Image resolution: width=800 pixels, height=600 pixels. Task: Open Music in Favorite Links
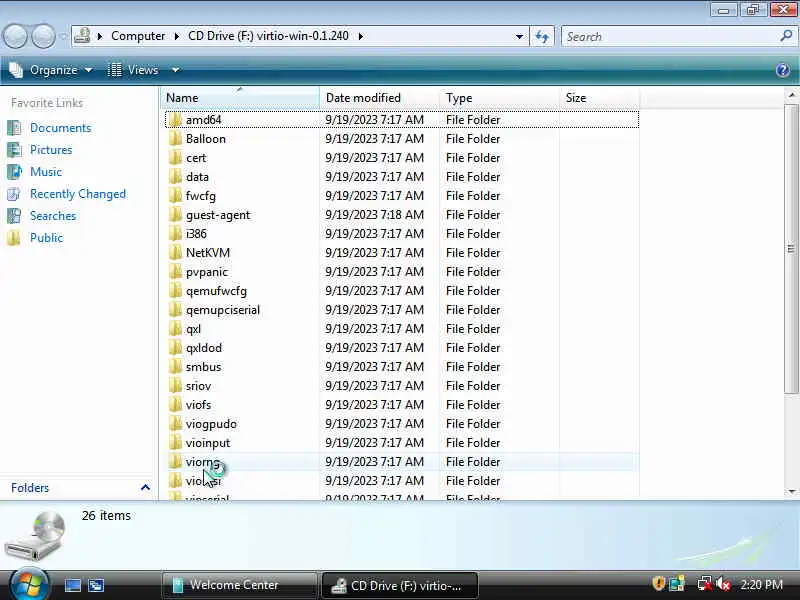46,172
